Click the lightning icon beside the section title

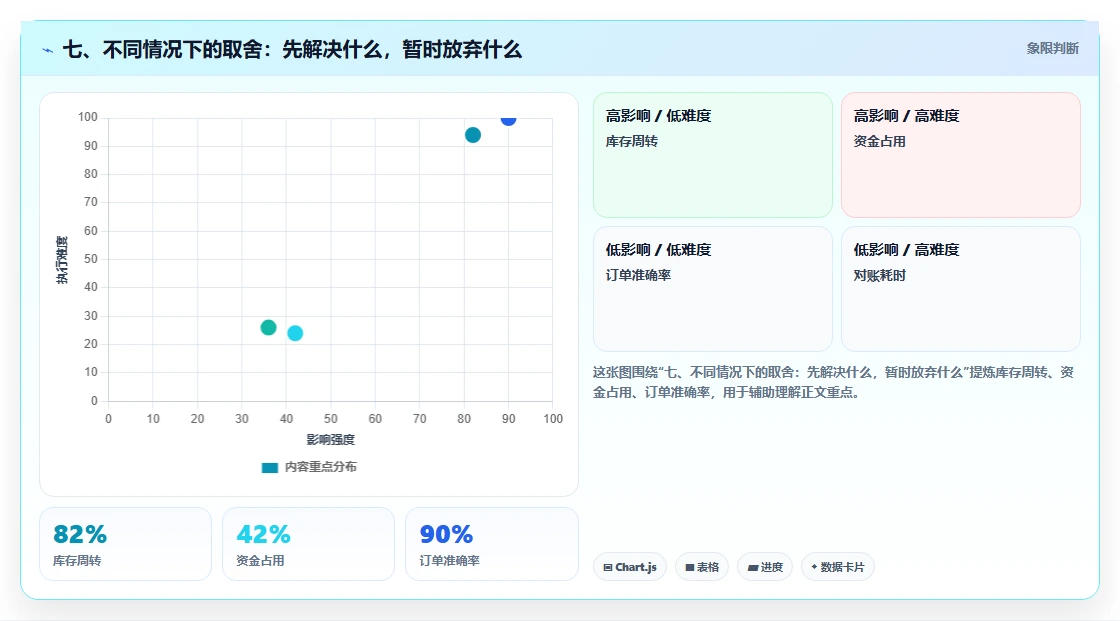48,50
